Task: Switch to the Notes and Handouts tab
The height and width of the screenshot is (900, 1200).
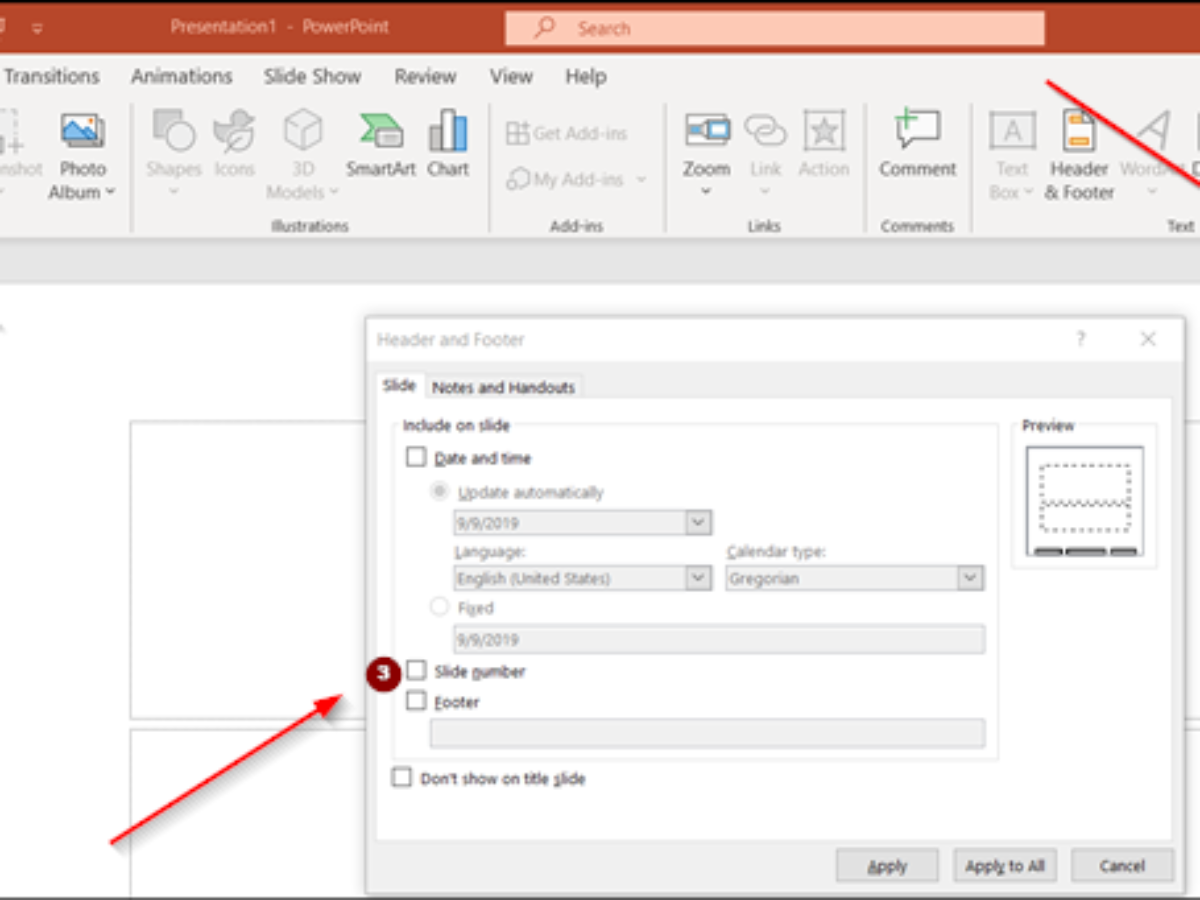Action: coord(504,387)
